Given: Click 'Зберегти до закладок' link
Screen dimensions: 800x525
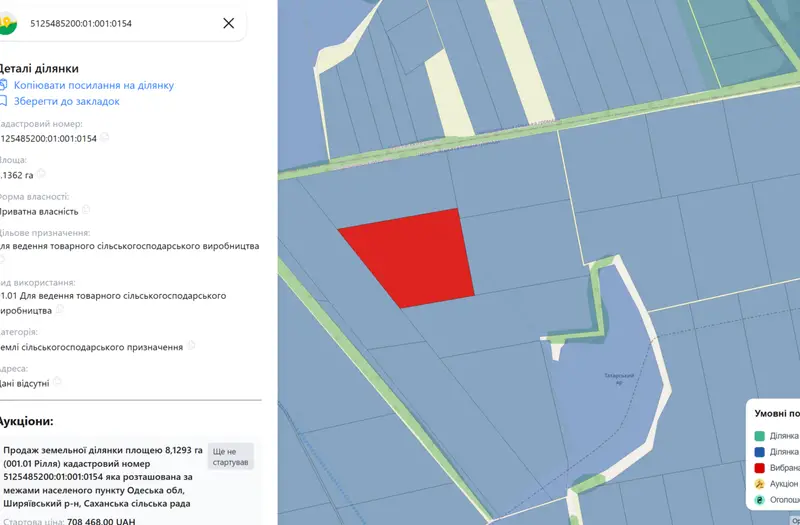Looking at the screenshot, I should (x=67, y=101).
